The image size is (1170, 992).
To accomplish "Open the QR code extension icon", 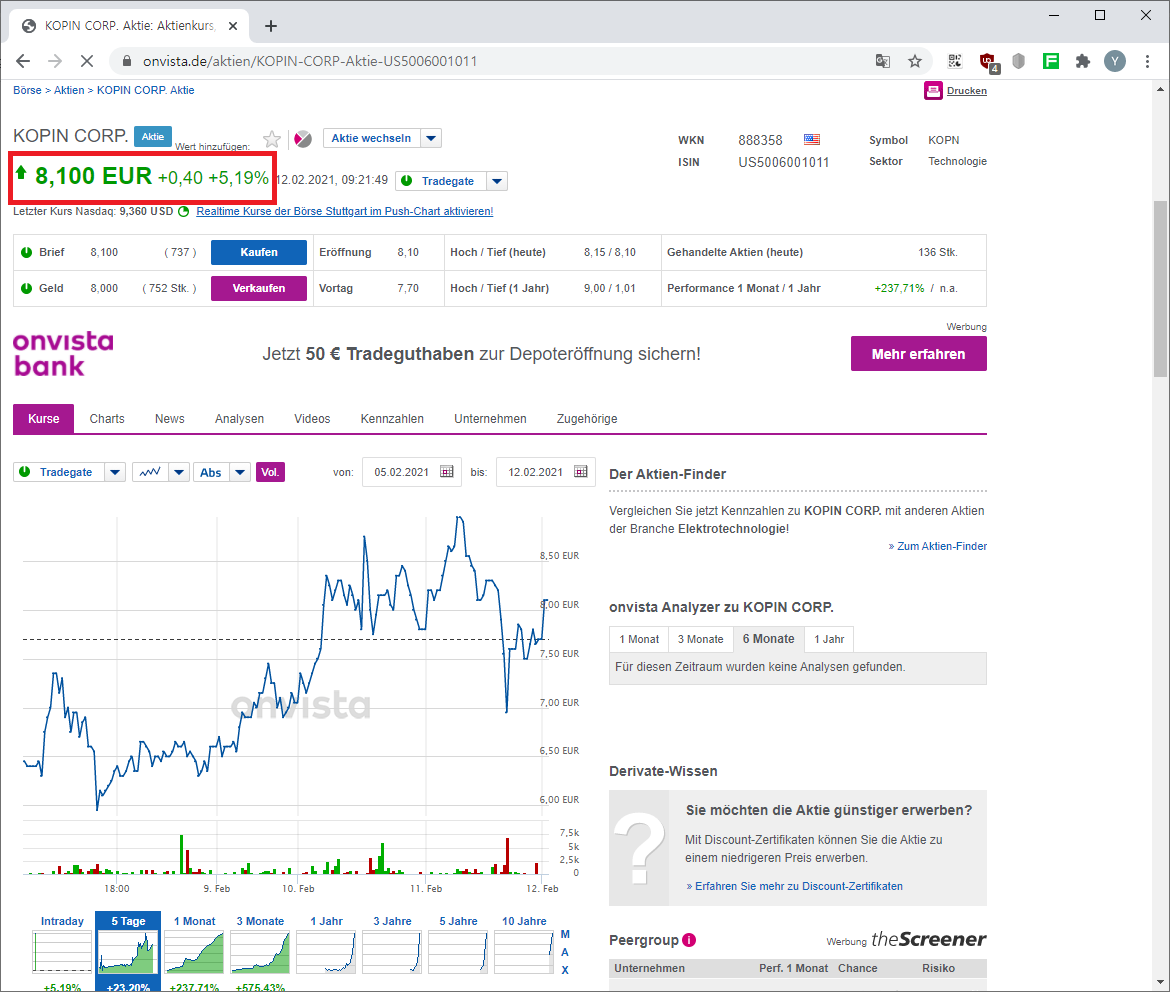I will pyautogui.click(x=955, y=61).
